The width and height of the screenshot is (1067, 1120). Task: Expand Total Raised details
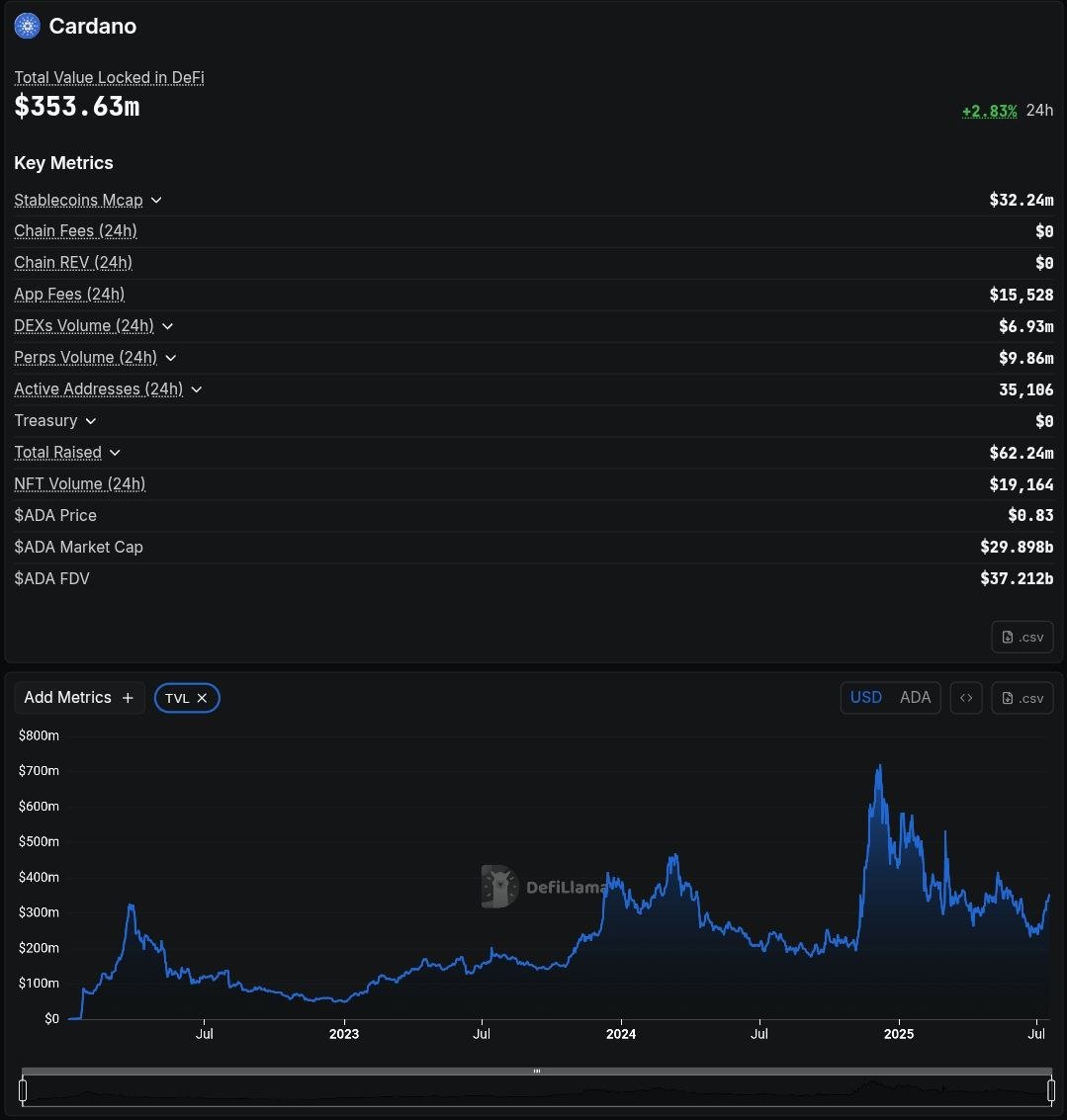click(115, 452)
